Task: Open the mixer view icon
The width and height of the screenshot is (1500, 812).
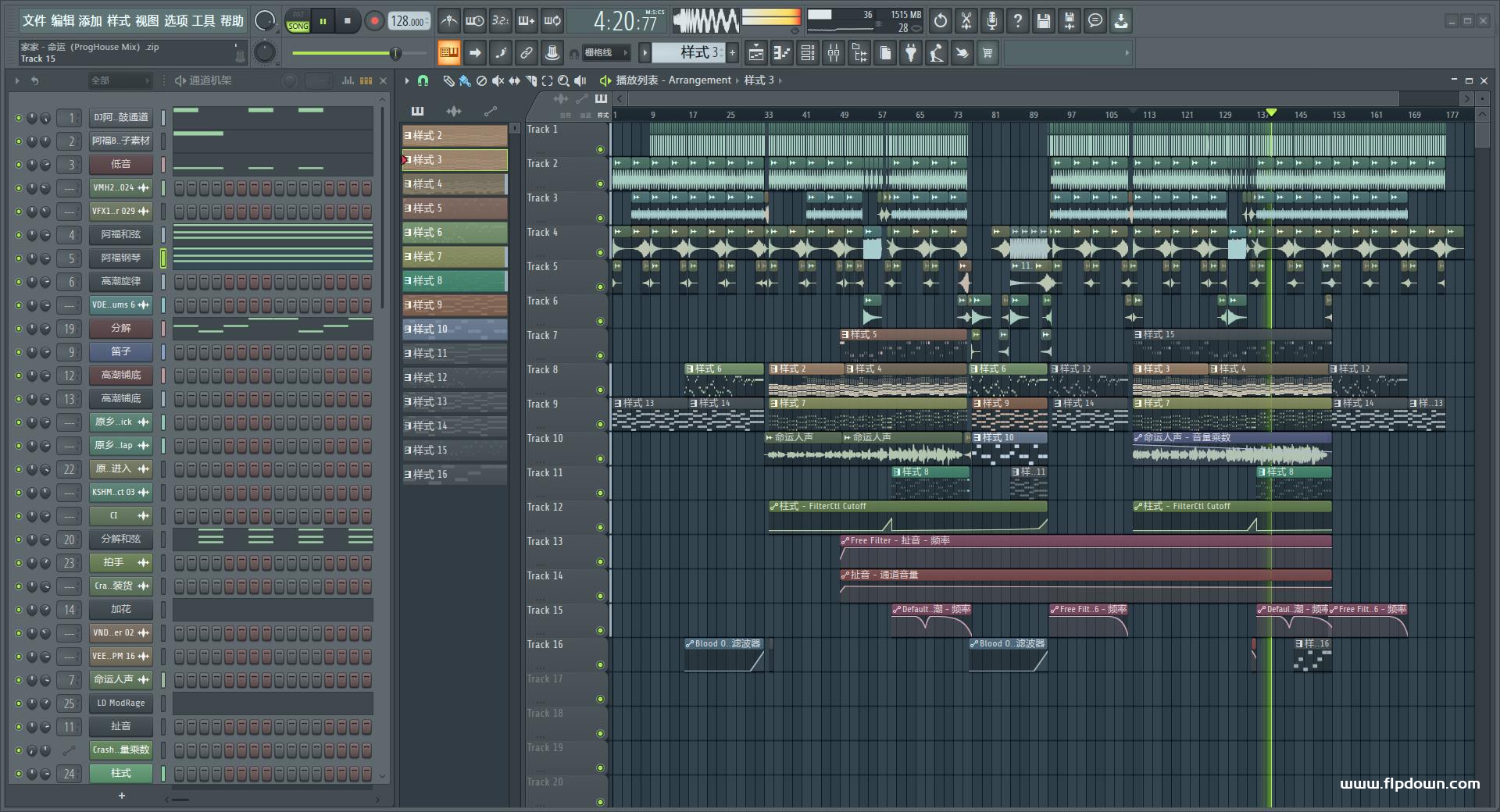Action: (x=834, y=53)
